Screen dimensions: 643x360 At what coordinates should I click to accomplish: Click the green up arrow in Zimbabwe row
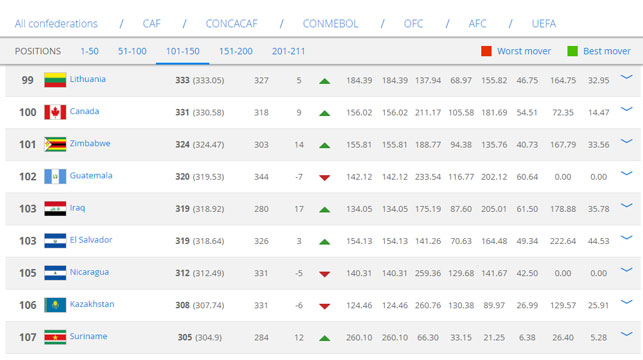click(x=324, y=145)
